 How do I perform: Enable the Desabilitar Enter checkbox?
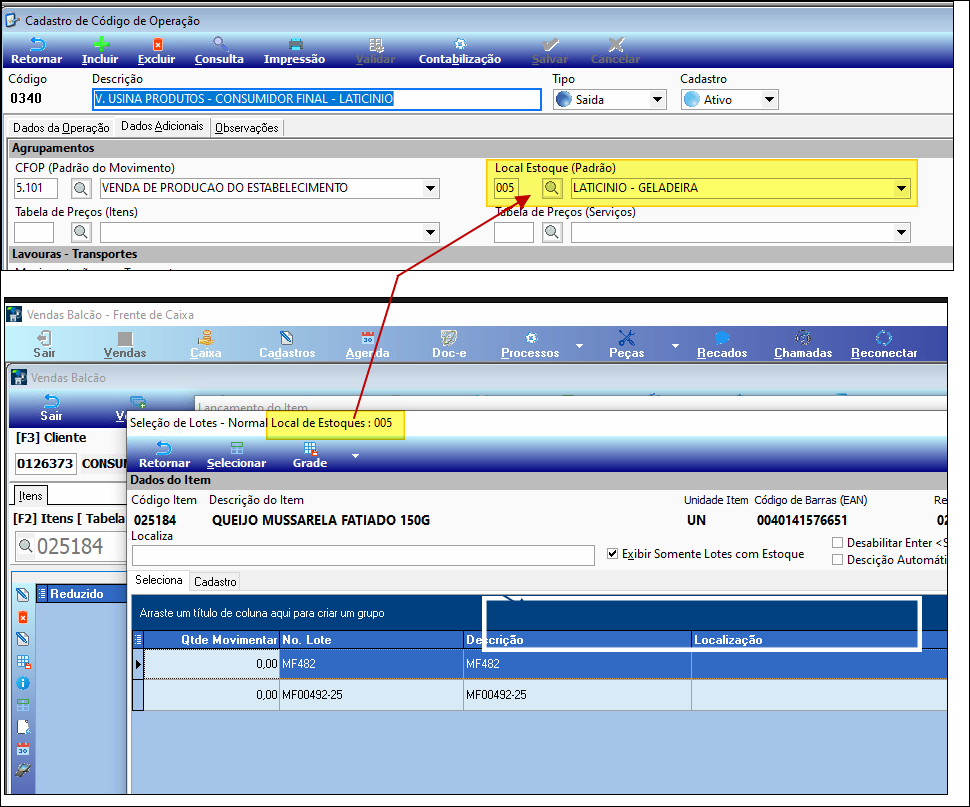tap(838, 543)
